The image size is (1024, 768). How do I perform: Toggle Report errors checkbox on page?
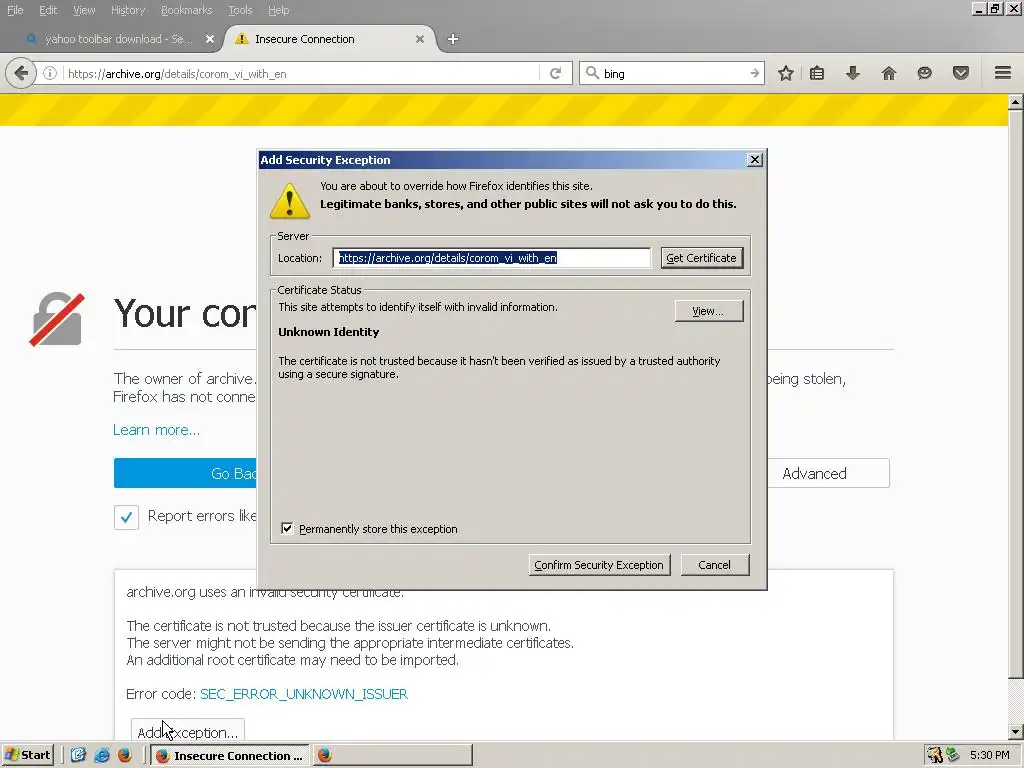click(x=126, y=517)
